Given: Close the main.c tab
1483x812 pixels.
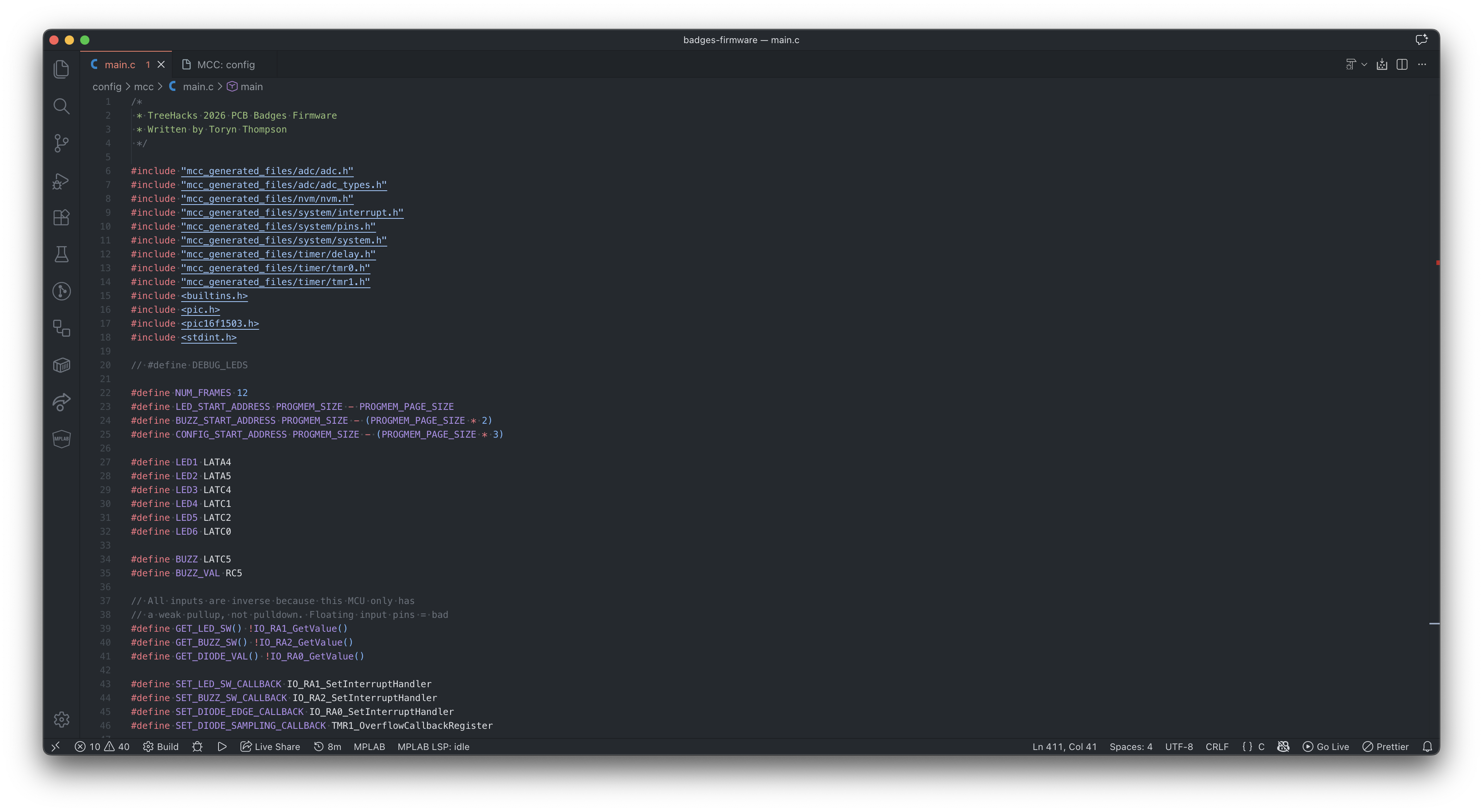Looking at the screenshot, I should pos(161,64).
